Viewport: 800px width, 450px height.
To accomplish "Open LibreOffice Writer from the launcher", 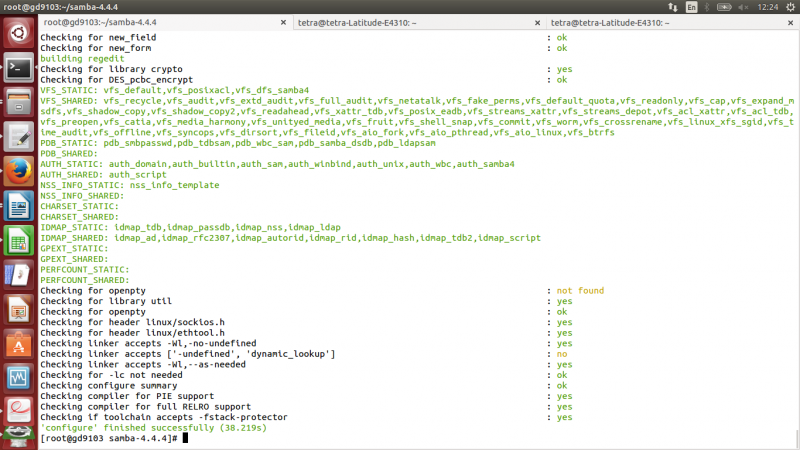I will [x=19, y=206].
